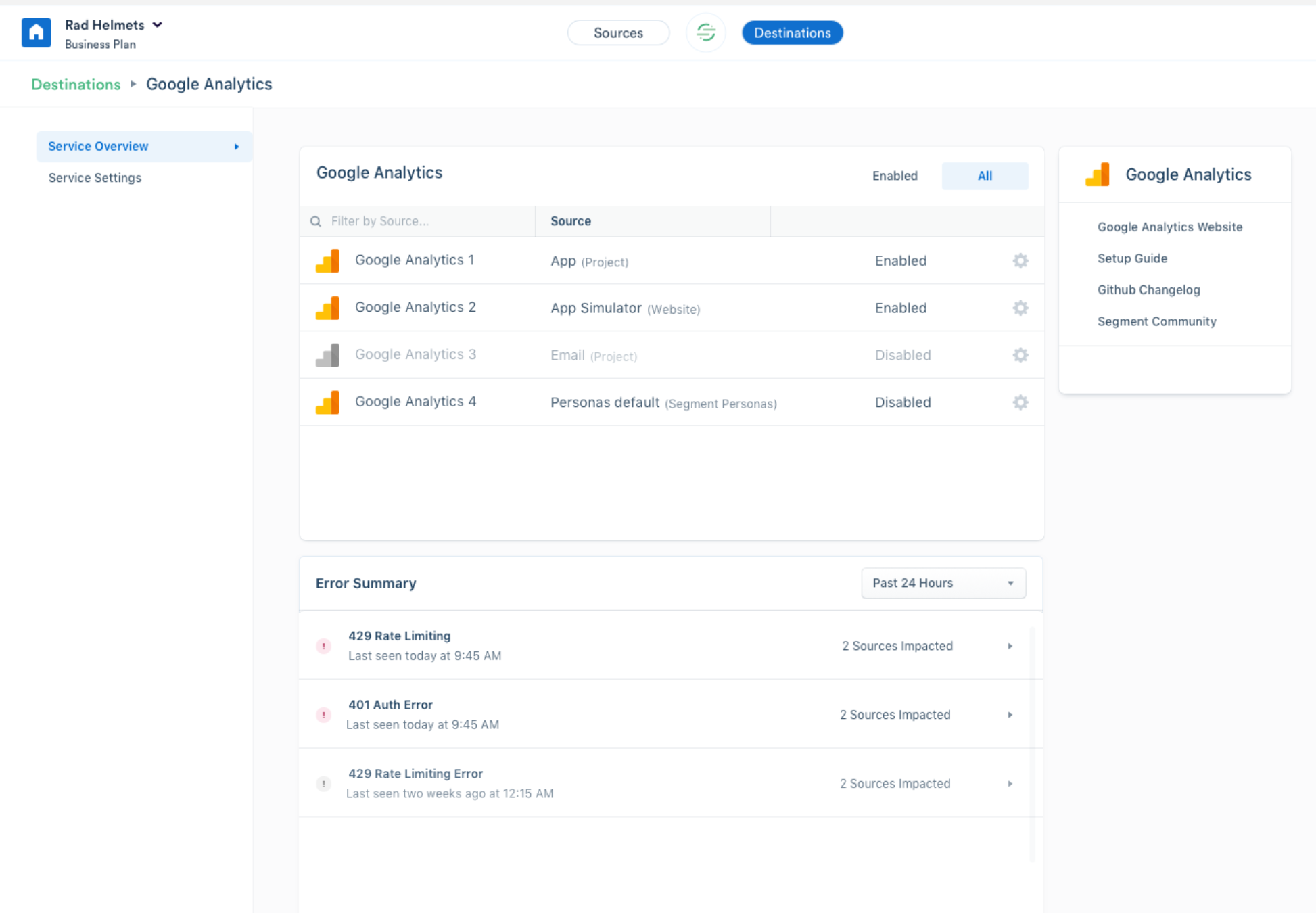Viewport: 1316px width, 913px height.
Task: Click grey alert icon beside 429 Rate Limiting Error
Action: 324,784
